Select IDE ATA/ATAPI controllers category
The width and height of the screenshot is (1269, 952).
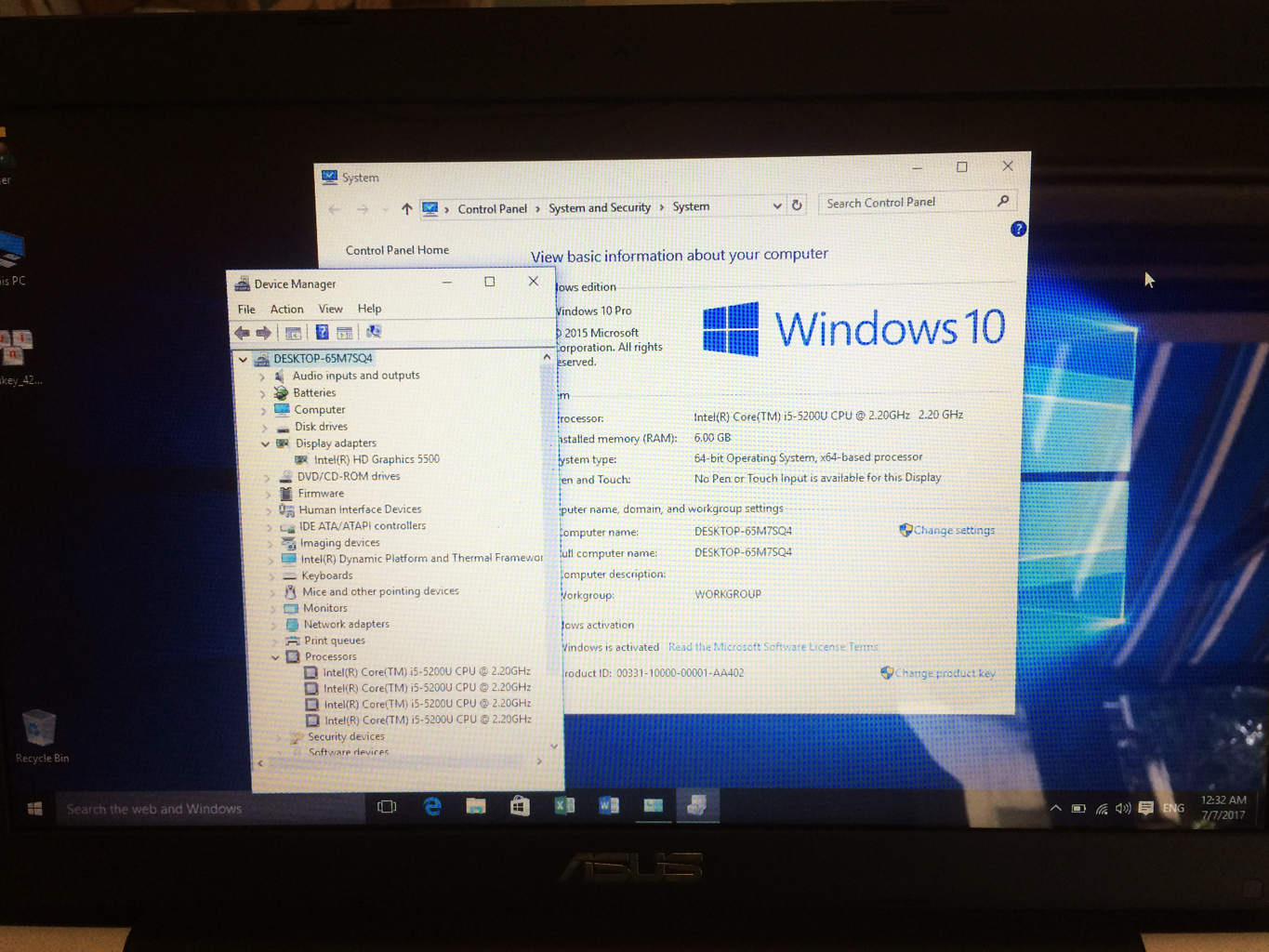click(363, 526)
